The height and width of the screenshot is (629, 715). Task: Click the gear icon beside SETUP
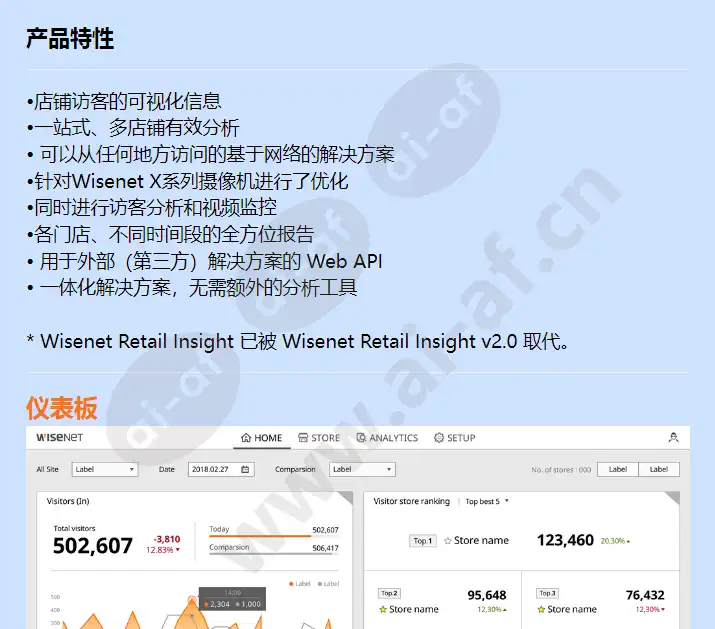[439, 438]
